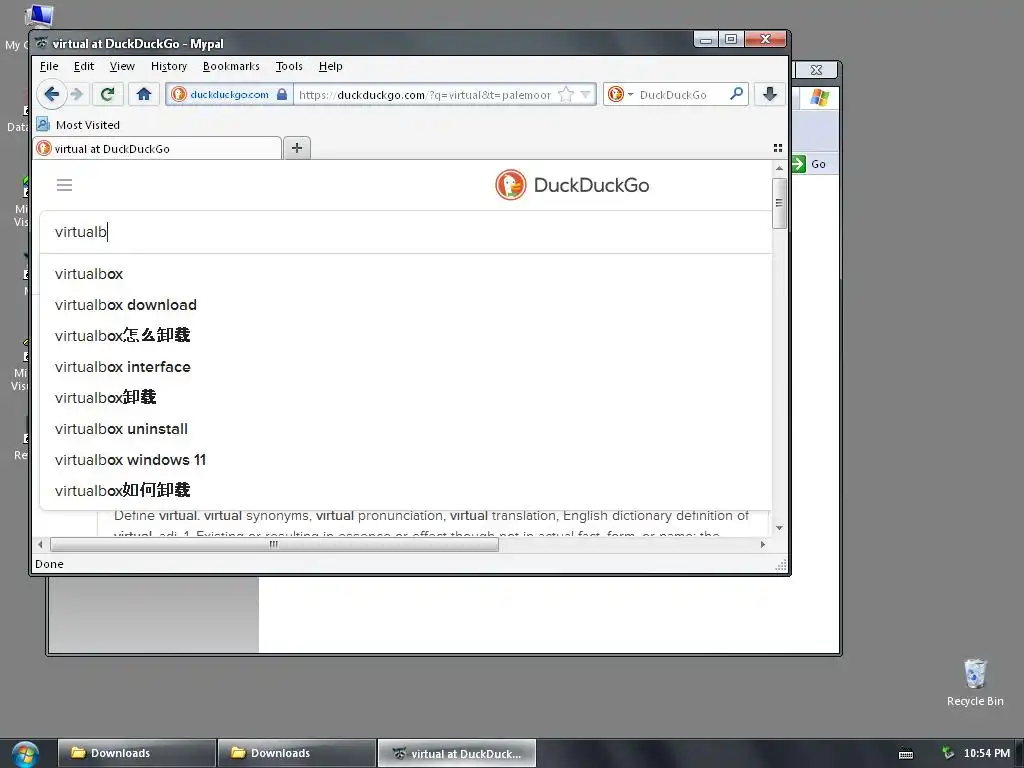The width and height of the screenshot is (1024, 768).
Task: Click the search magnifier icon
Action: pos(736,94)
